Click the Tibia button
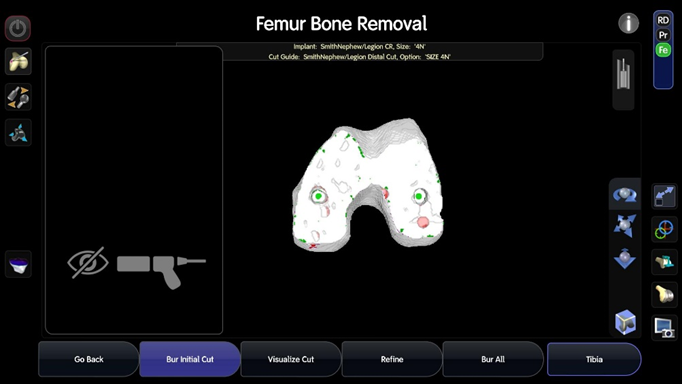This screenshot has width=682, height=384. click(x=594, y=359)
